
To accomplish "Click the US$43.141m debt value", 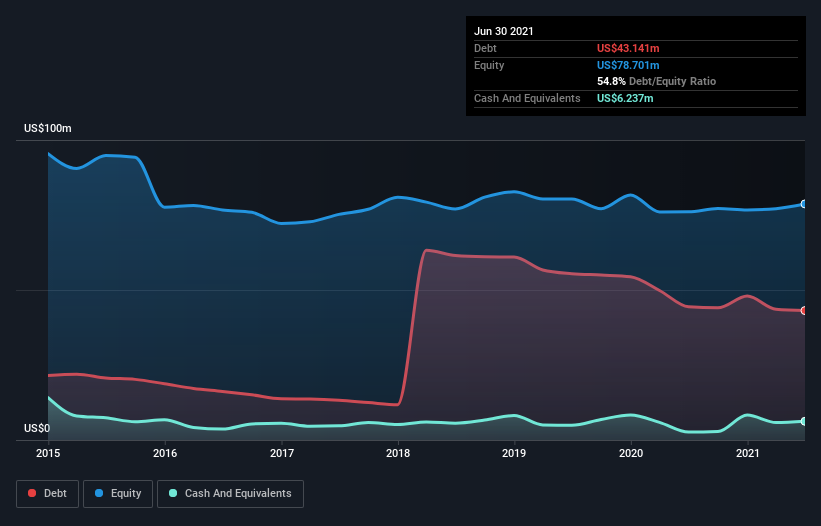I will [628, 48].
